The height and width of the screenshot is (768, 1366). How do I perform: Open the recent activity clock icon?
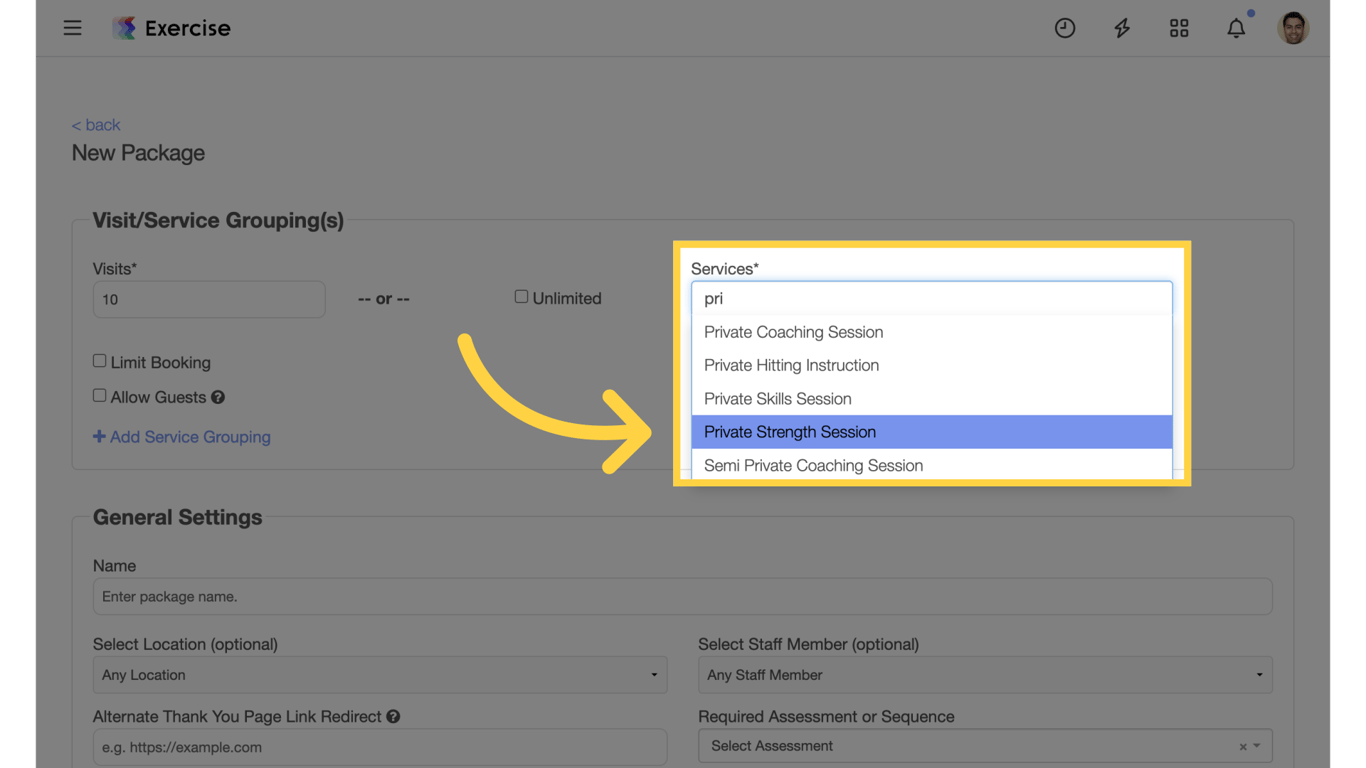tap(1064, 27)
